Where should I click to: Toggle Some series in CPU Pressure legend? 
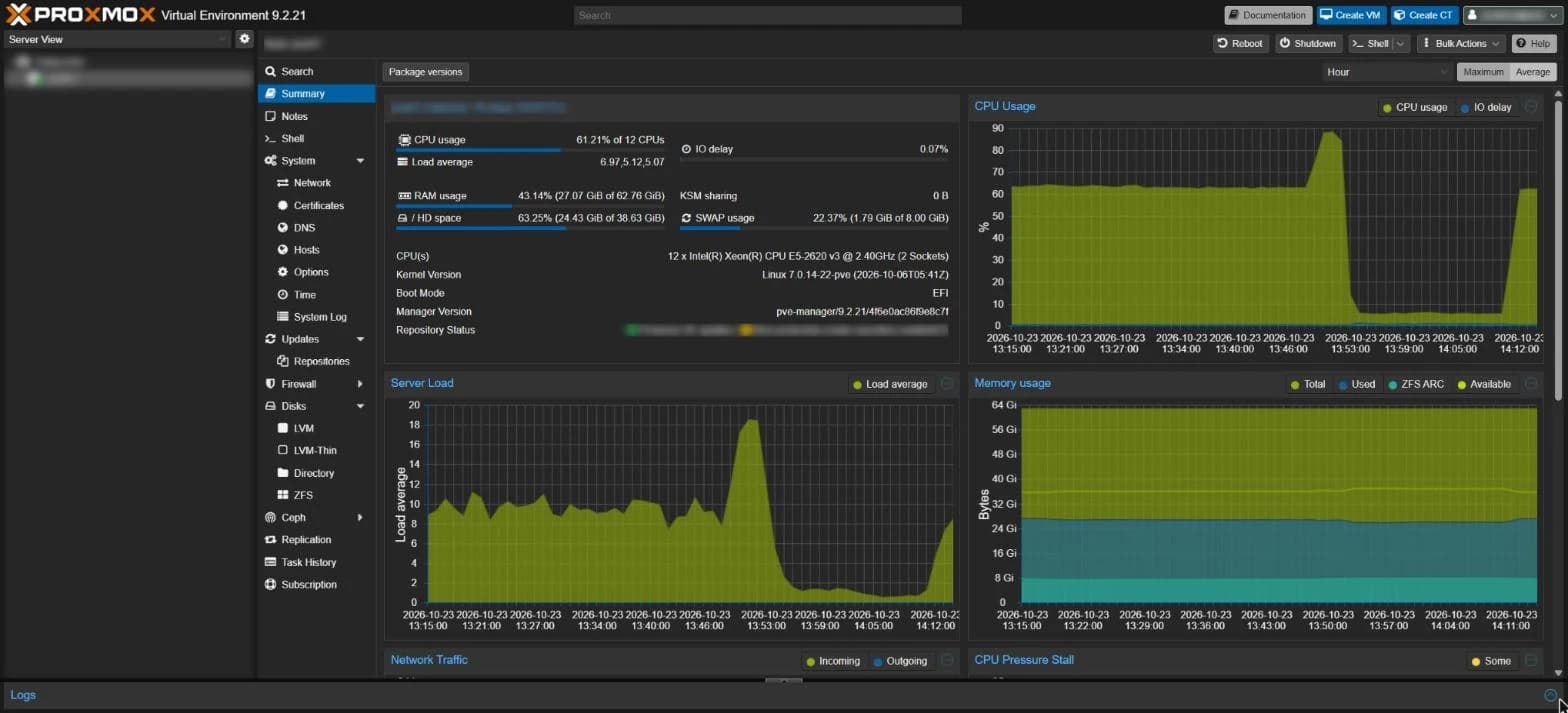1490,661
